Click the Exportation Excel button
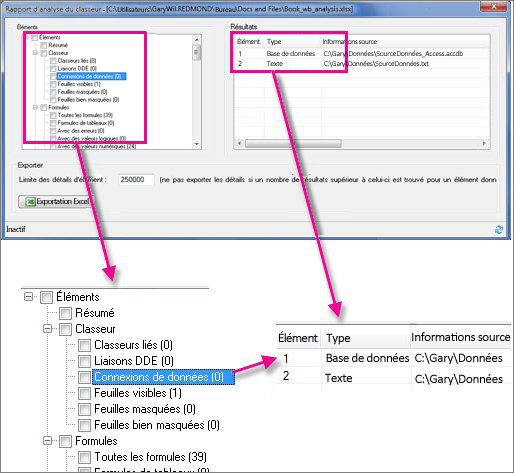This screenshot has width=514, height=473. pos(56,202)
